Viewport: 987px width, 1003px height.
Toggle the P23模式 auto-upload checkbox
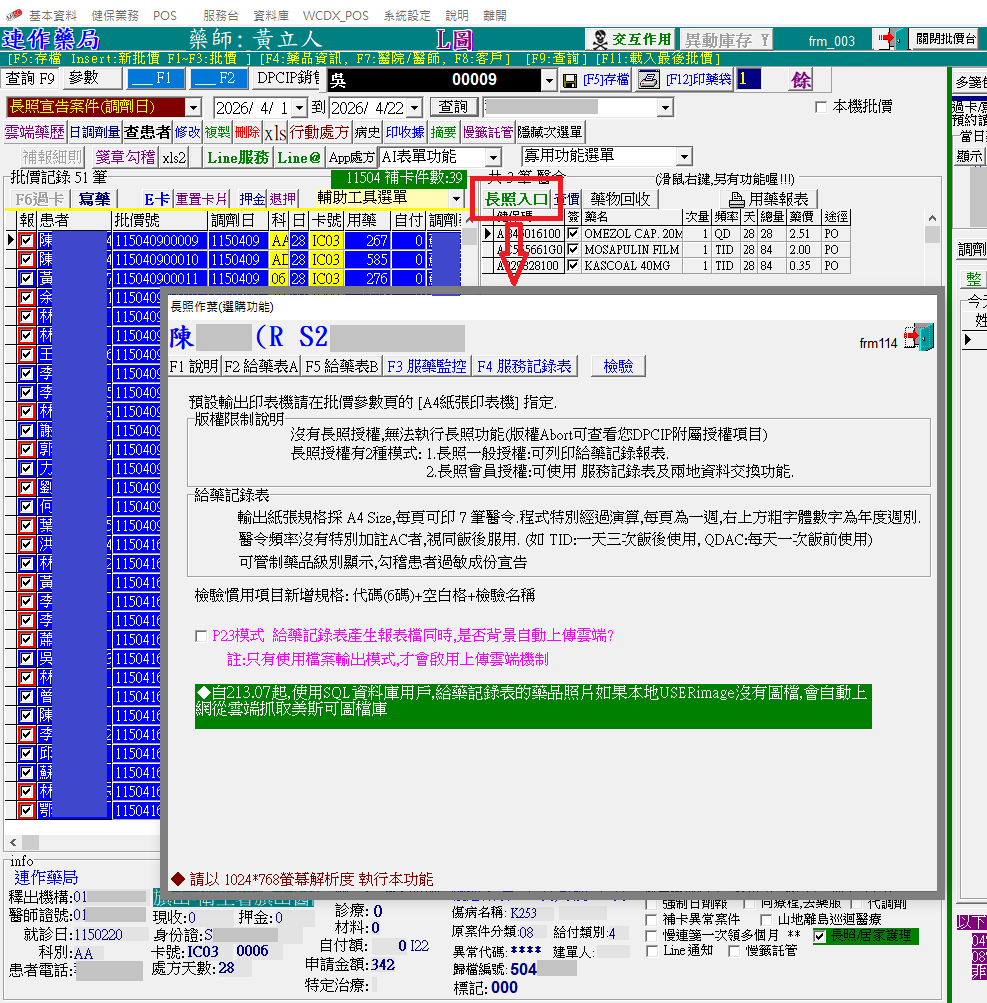[x=201, y=636]
